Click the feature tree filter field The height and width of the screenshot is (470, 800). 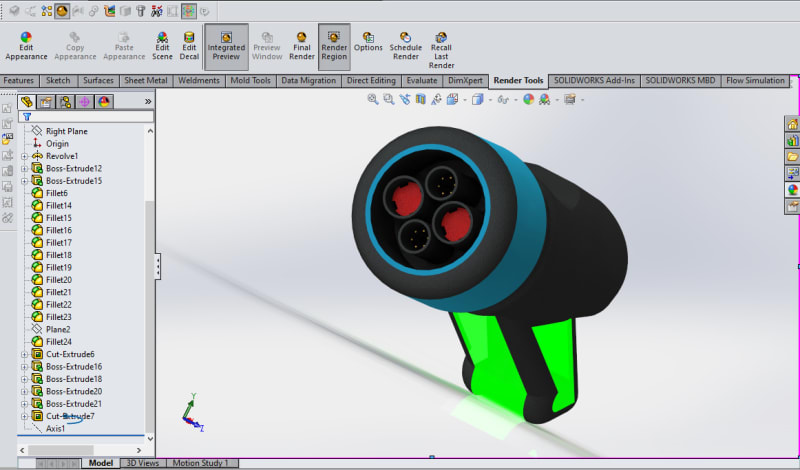point(86,117)
